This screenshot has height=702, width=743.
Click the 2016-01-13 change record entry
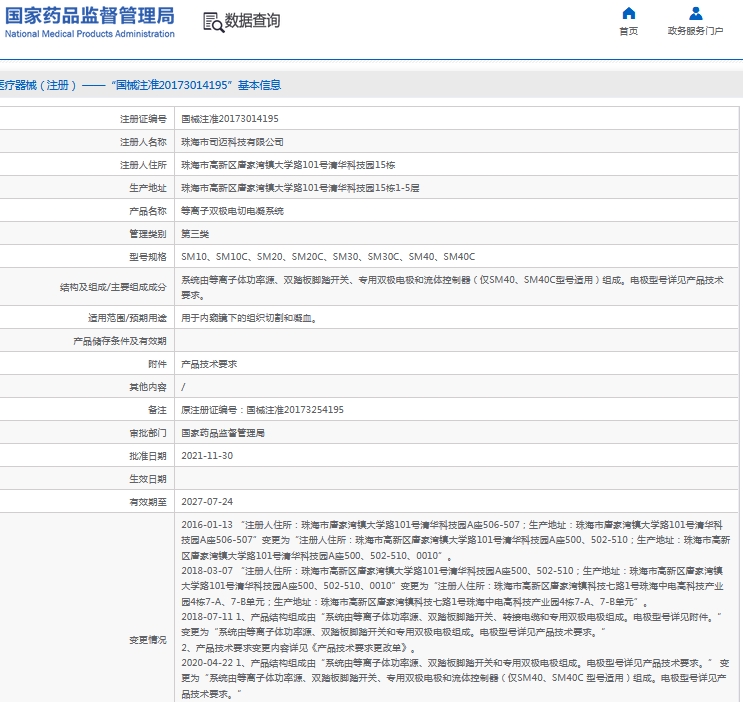click(x=207, y=525)
